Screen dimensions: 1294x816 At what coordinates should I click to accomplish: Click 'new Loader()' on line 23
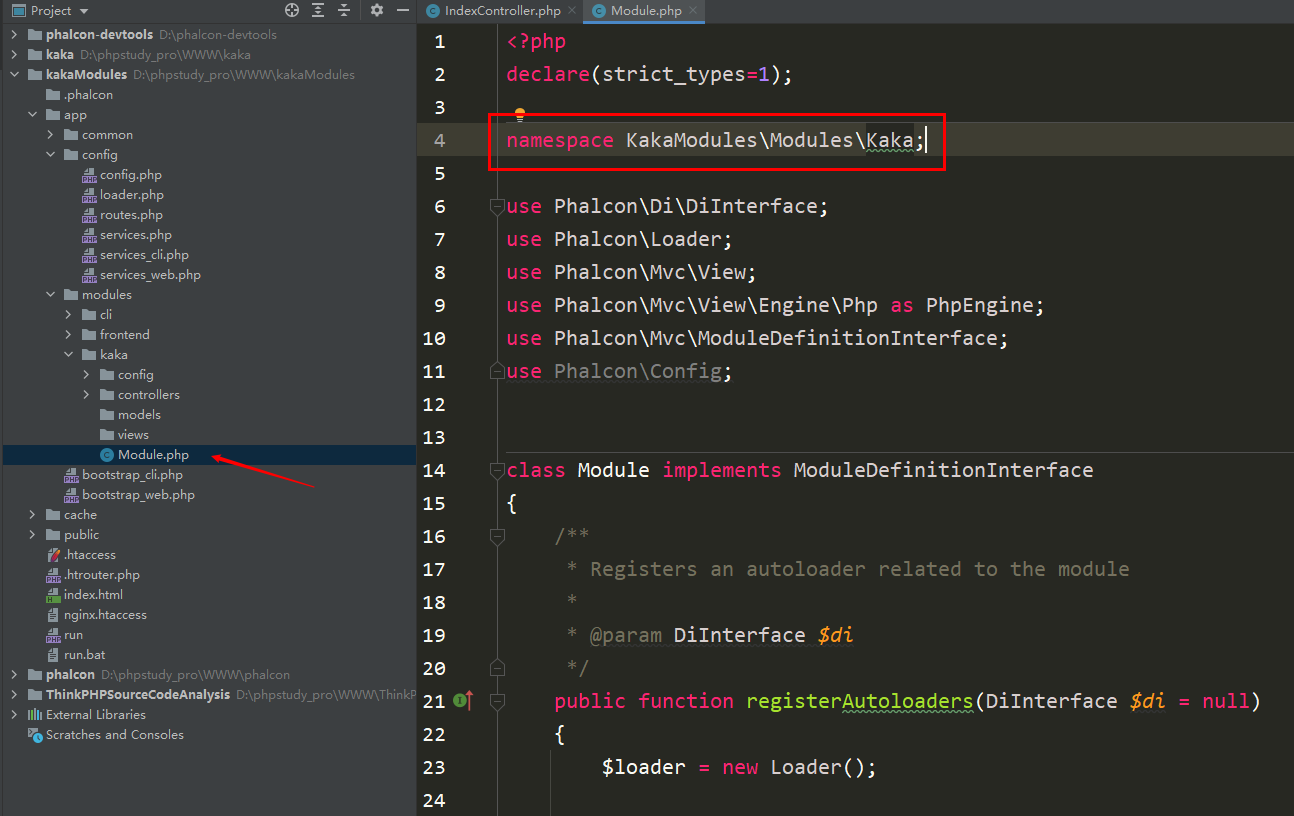794,767
